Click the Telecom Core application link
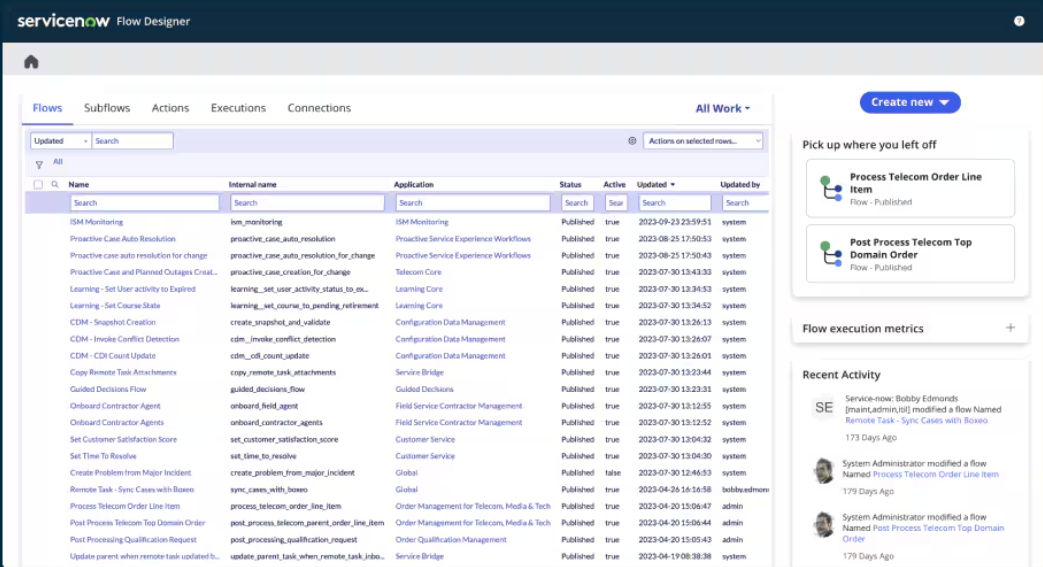The height and width of the screenshot is (567, 1043). (418, 272)
